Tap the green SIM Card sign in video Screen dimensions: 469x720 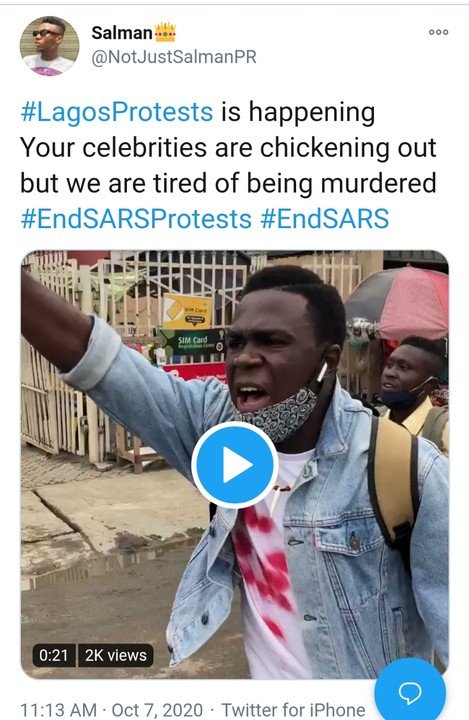click(192, 342)
